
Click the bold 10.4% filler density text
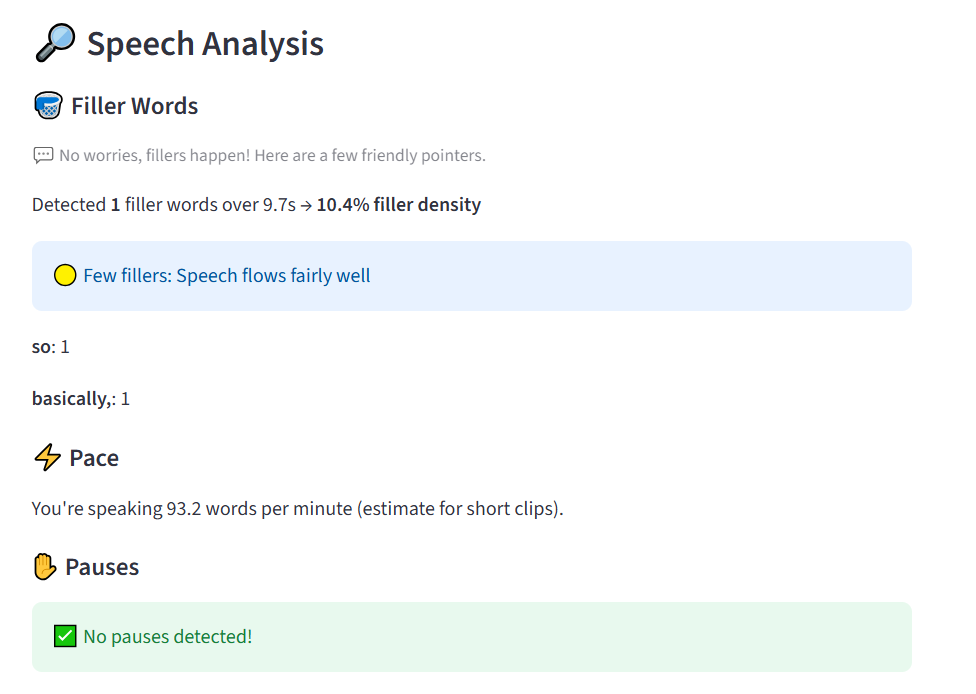[x=399, y=205]
